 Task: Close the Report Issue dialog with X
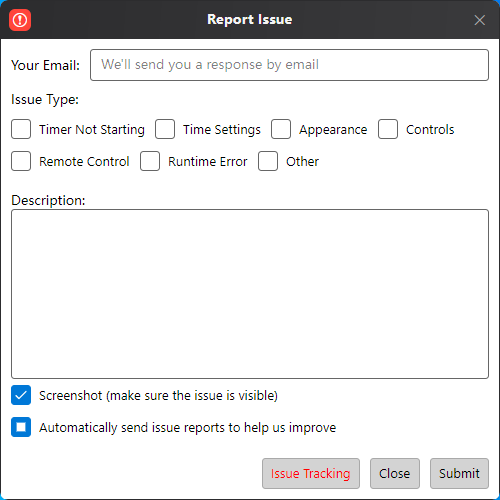[479, 20]
